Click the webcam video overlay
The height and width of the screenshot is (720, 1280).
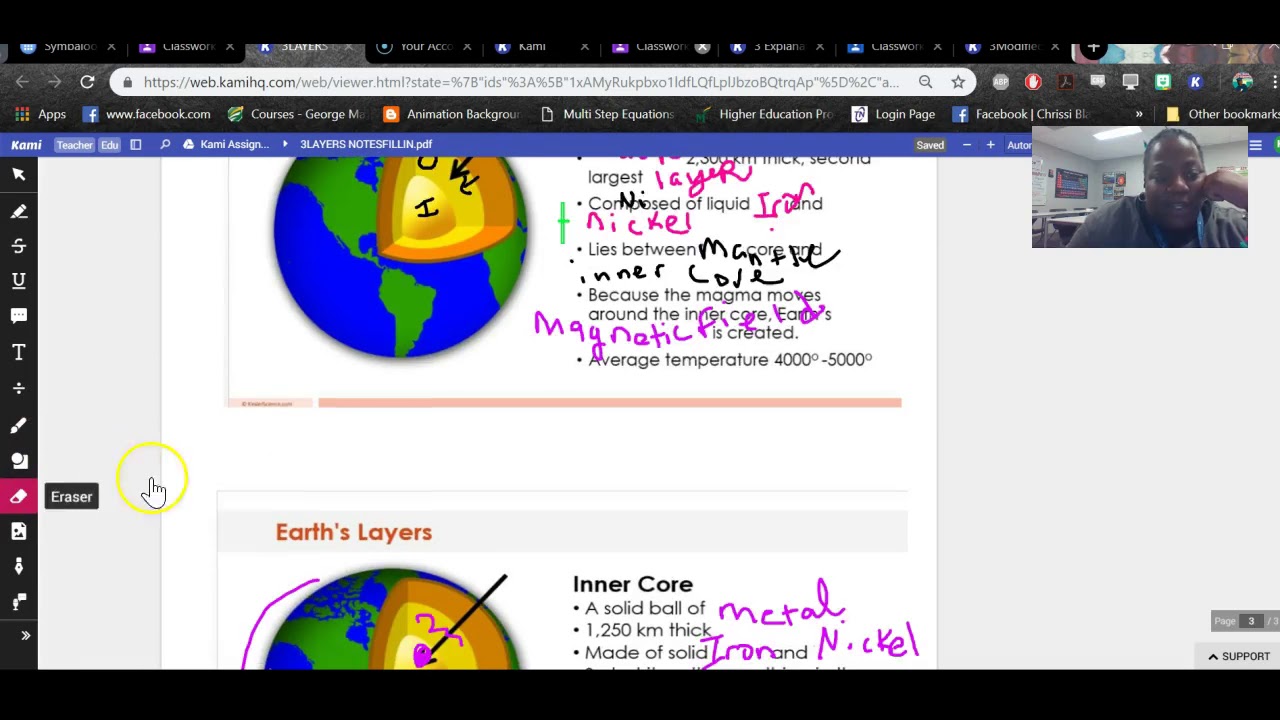1140,187
